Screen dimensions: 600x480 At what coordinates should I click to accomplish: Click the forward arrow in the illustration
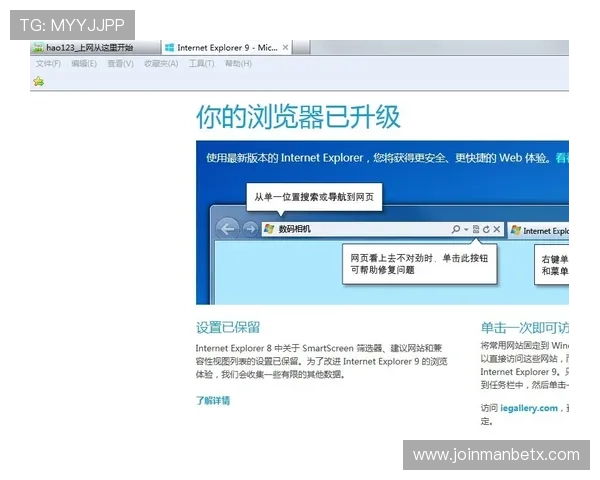251,229
